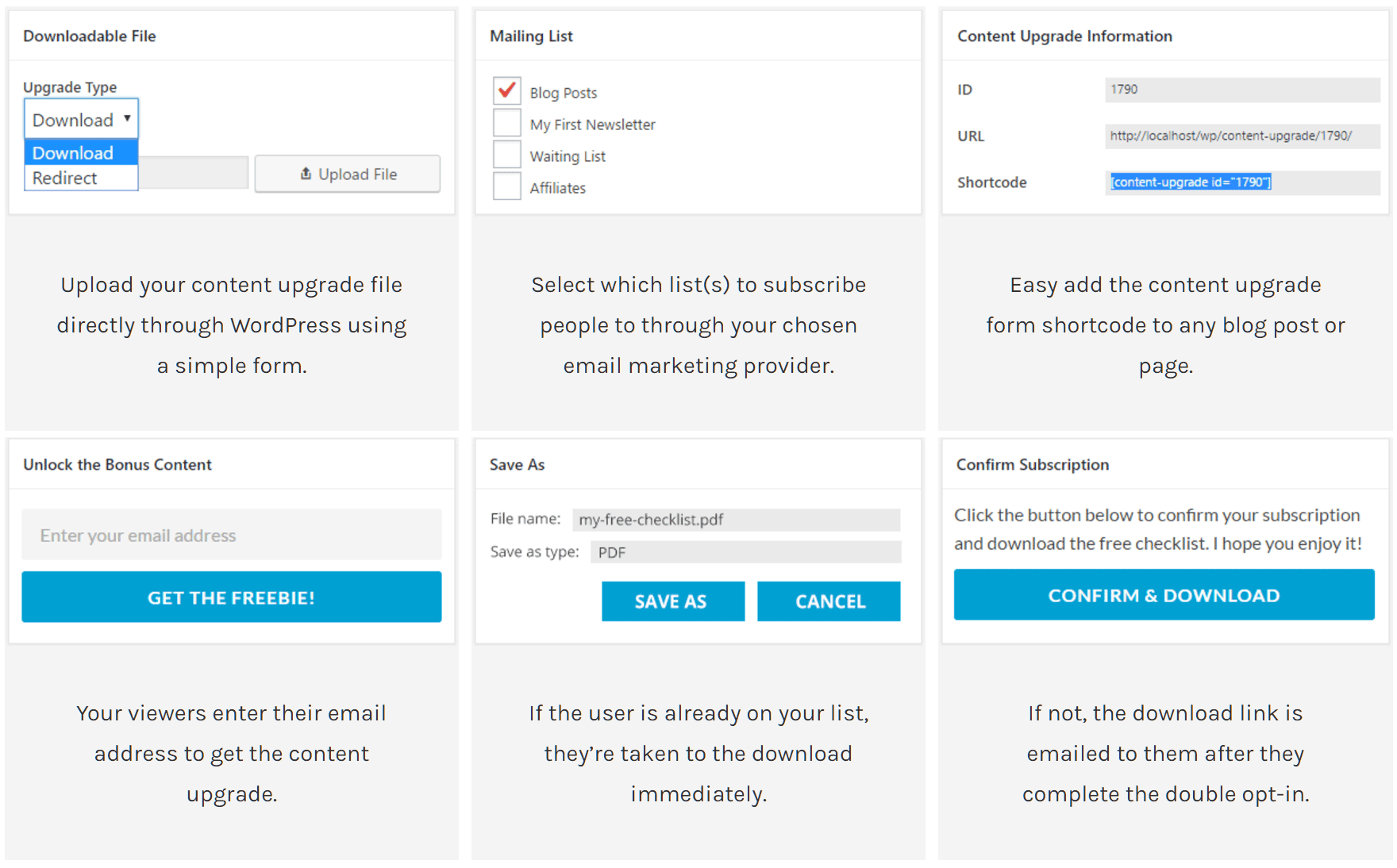The image size is (1397, 868).
Task: Check the "My First Newsletter" mailing list
Action: [506, 122]
